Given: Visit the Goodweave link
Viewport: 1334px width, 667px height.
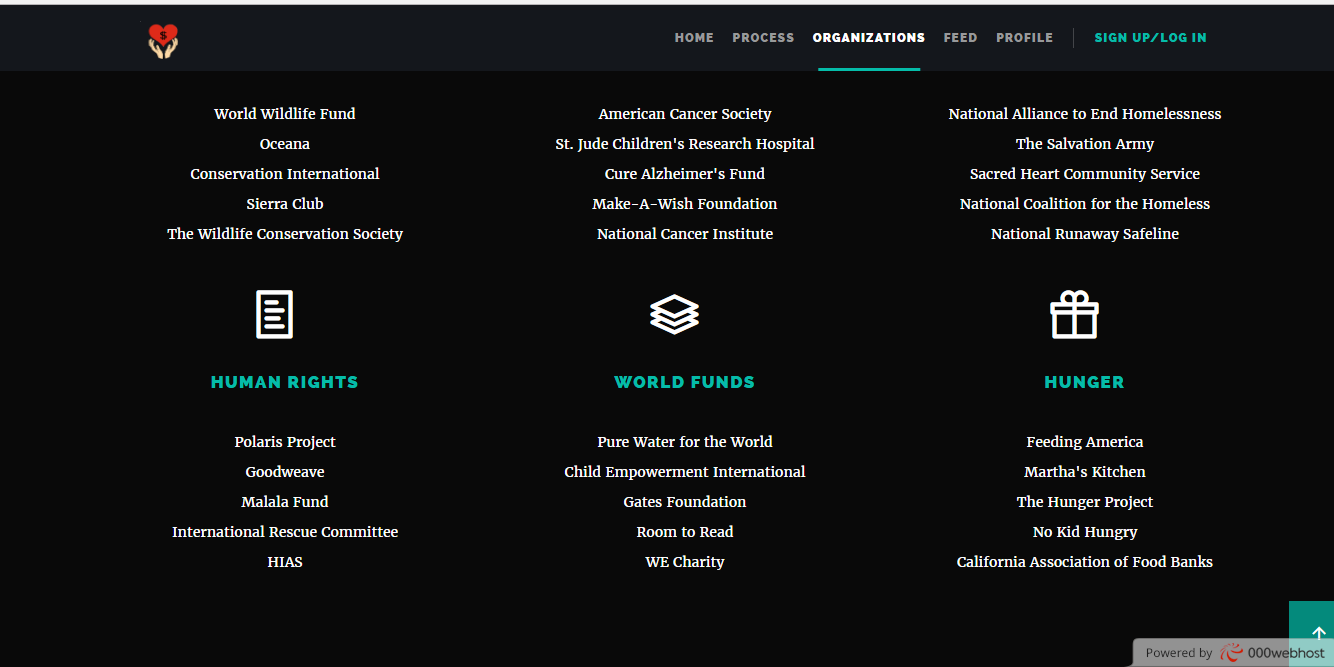Looking at the screenshot, I should 285,472.
